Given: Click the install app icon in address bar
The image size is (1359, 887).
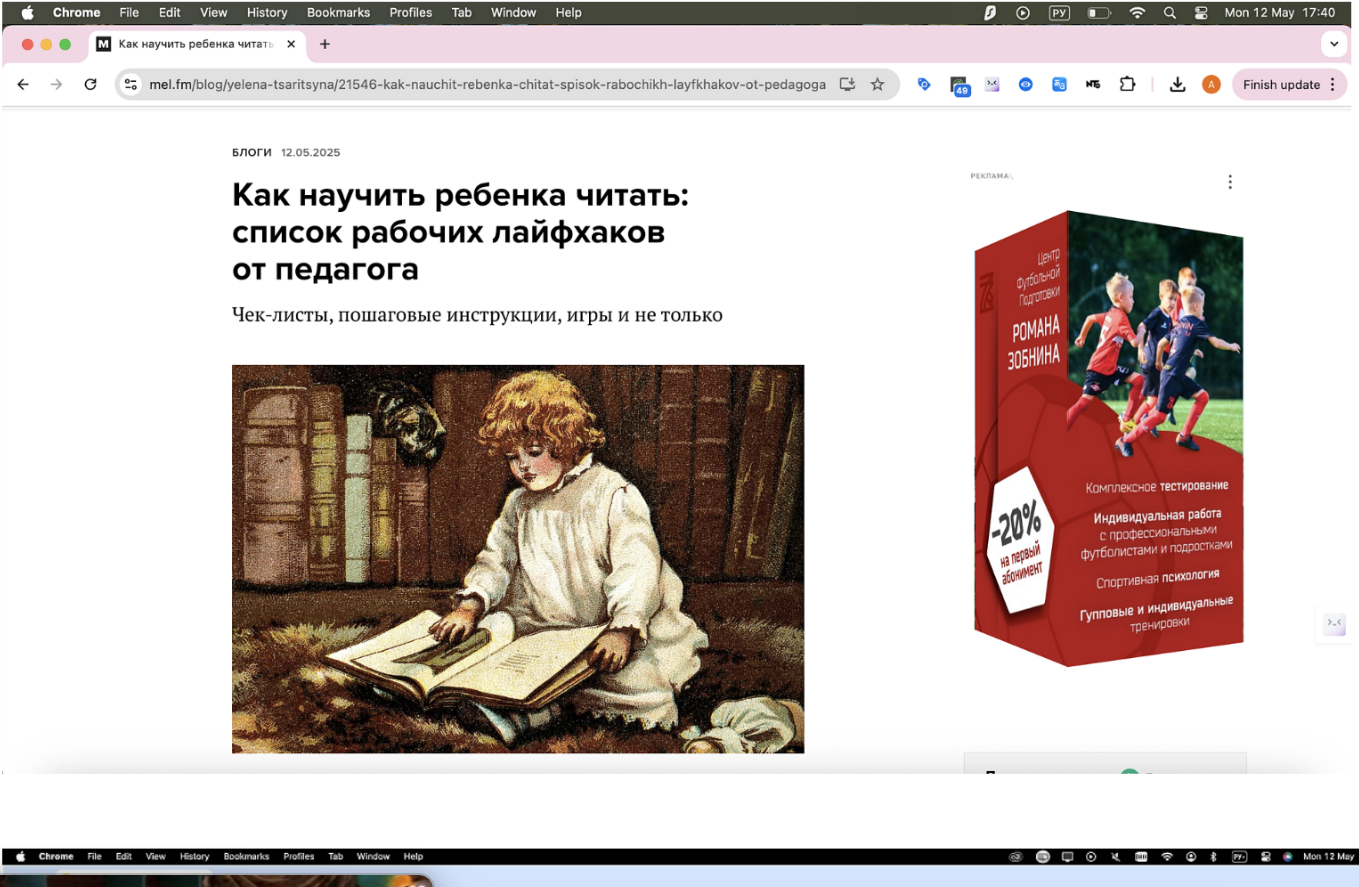Looking at the screenshot, I should [847, 85].
